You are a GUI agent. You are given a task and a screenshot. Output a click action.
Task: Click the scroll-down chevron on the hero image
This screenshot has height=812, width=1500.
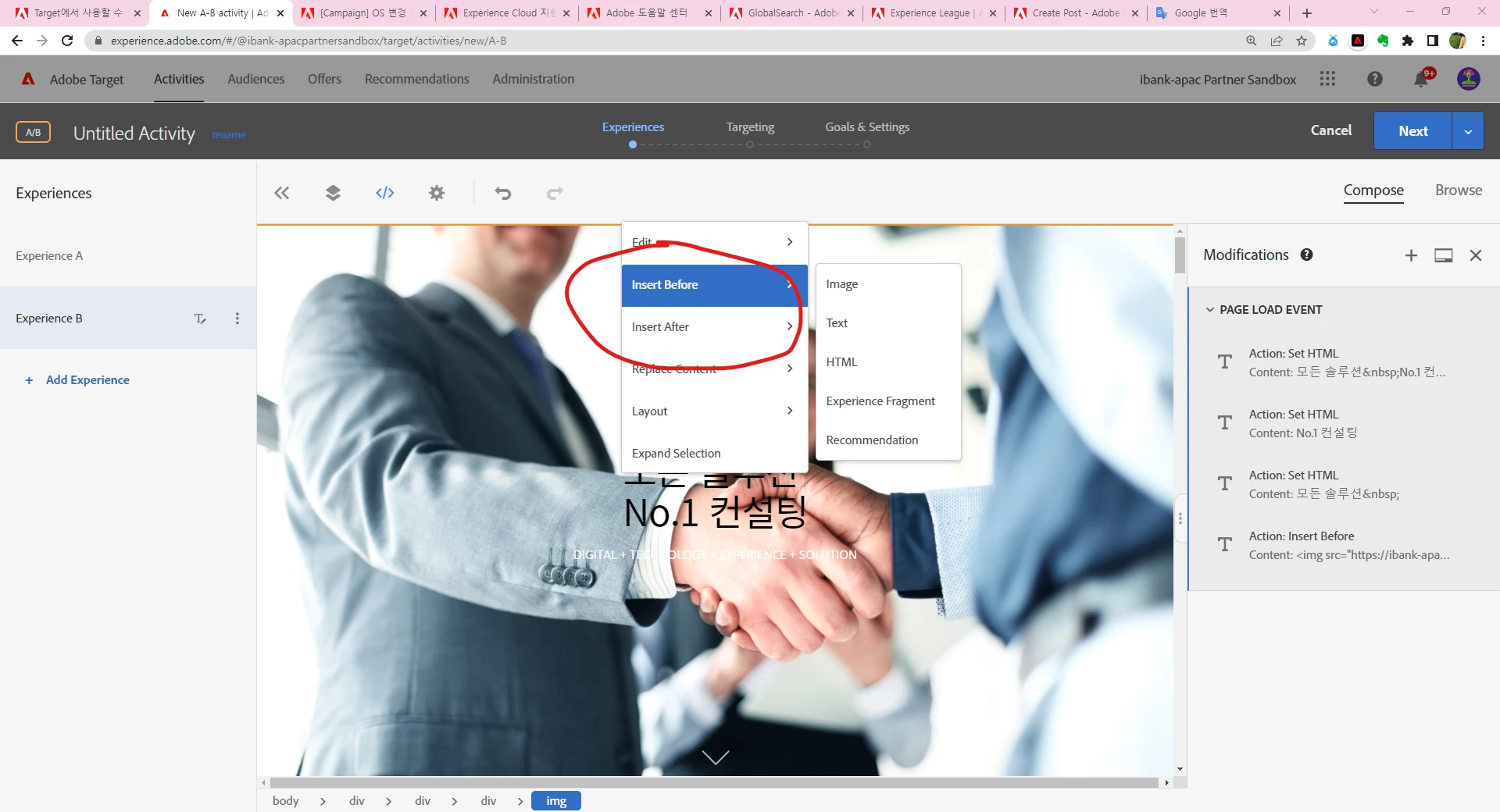(x=716, y=757)
